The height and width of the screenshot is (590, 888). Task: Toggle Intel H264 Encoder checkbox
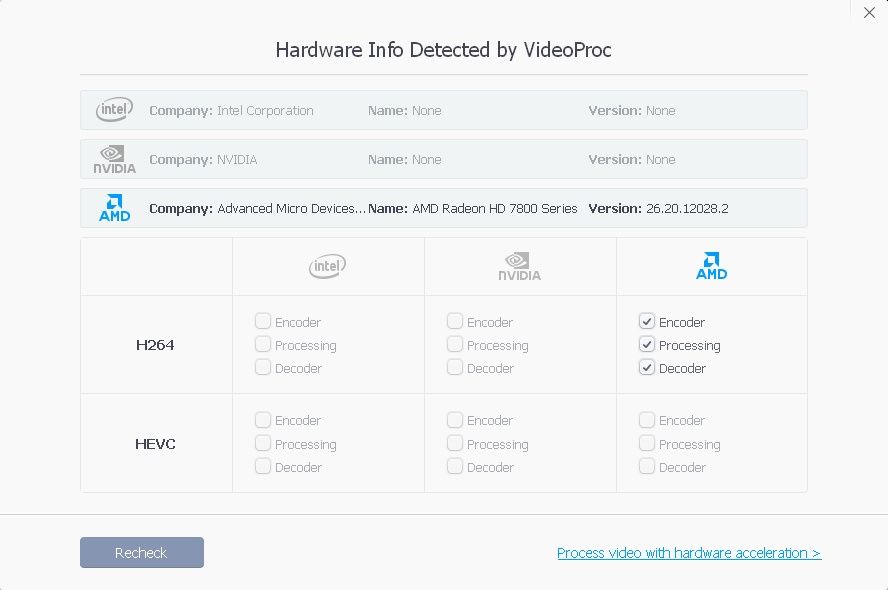click(x=263, y=322)
